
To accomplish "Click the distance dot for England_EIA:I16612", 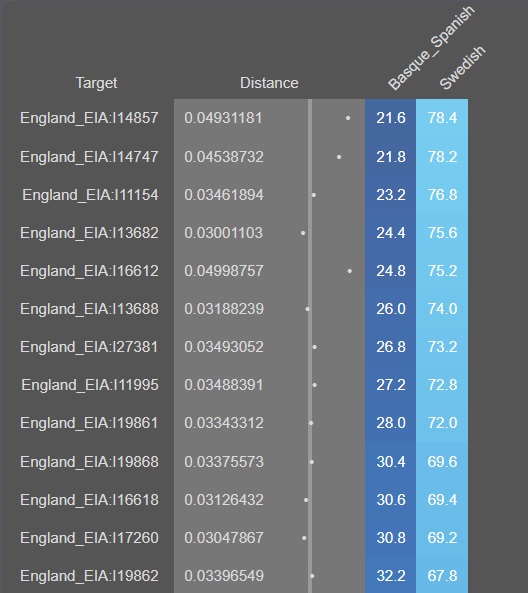I will coord(349,271).
